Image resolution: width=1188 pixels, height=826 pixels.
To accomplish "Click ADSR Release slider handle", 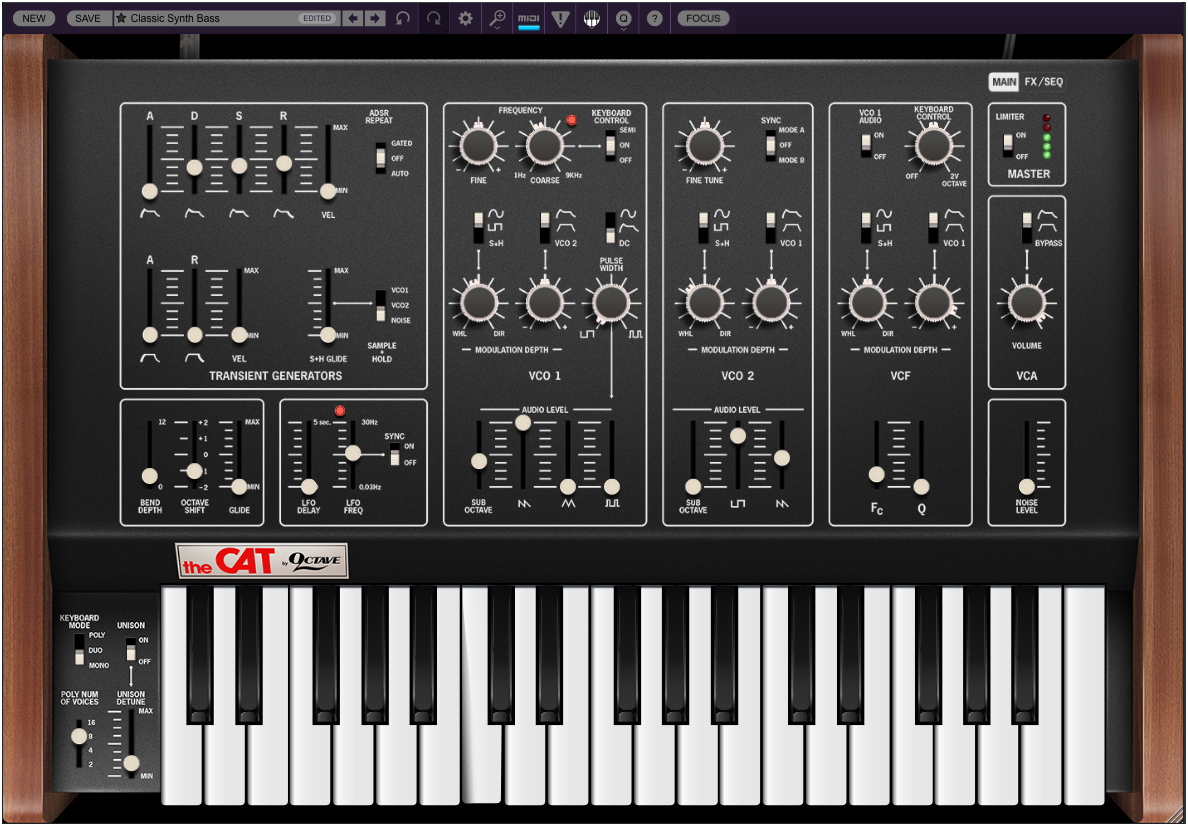I will 284,163.
